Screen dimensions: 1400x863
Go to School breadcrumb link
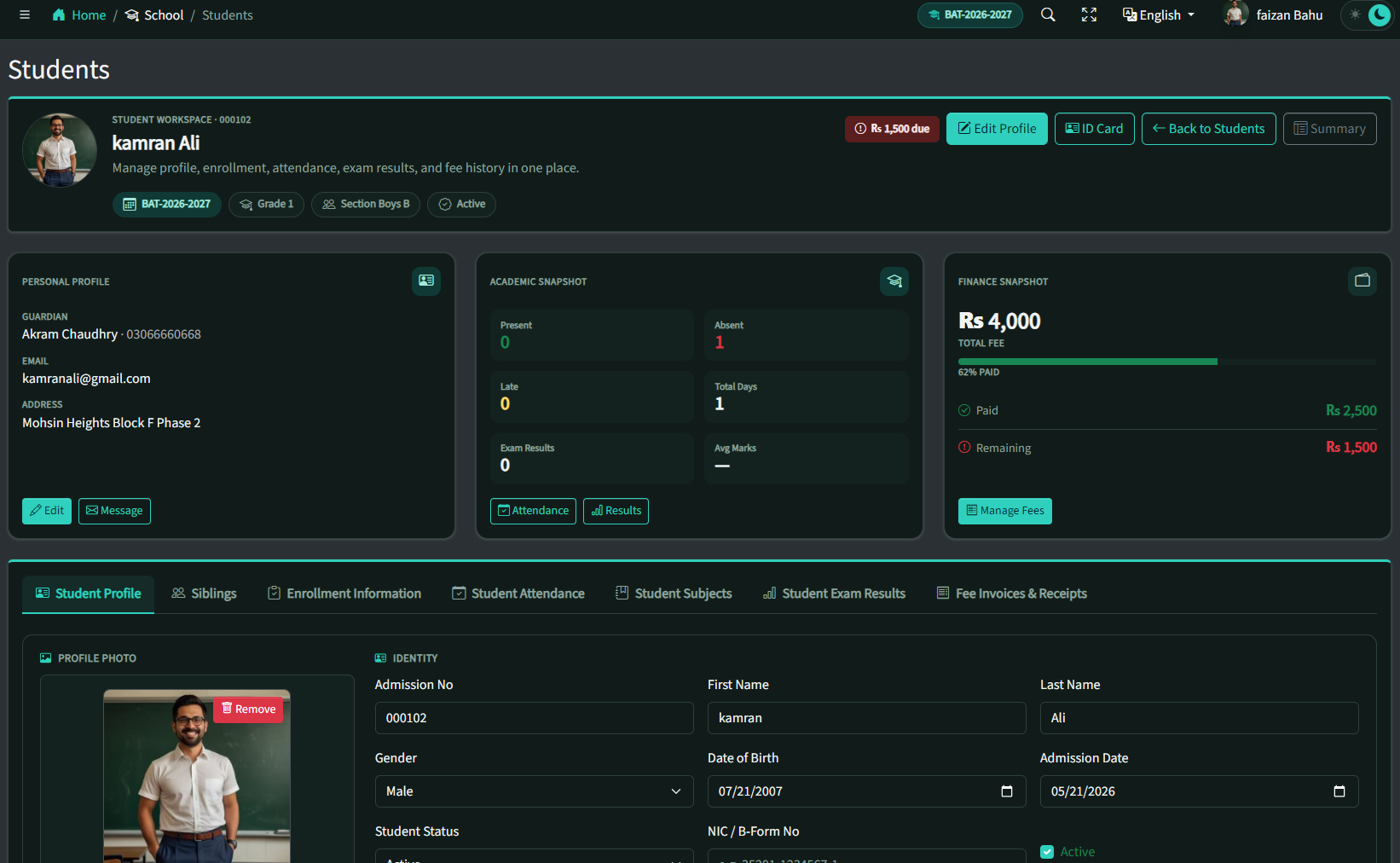(x=154, y=14)
